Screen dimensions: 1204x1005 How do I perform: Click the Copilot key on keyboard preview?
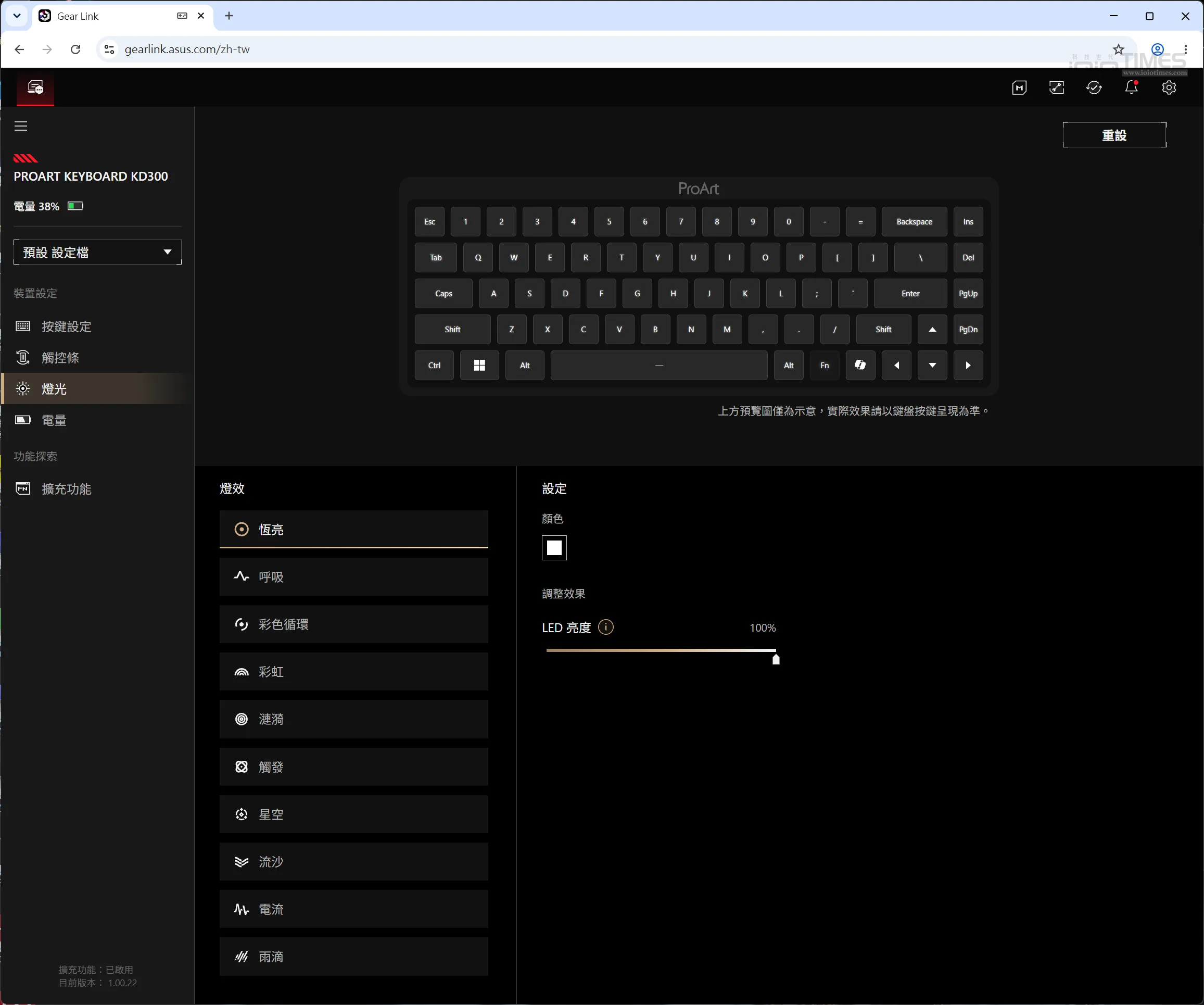860,366
